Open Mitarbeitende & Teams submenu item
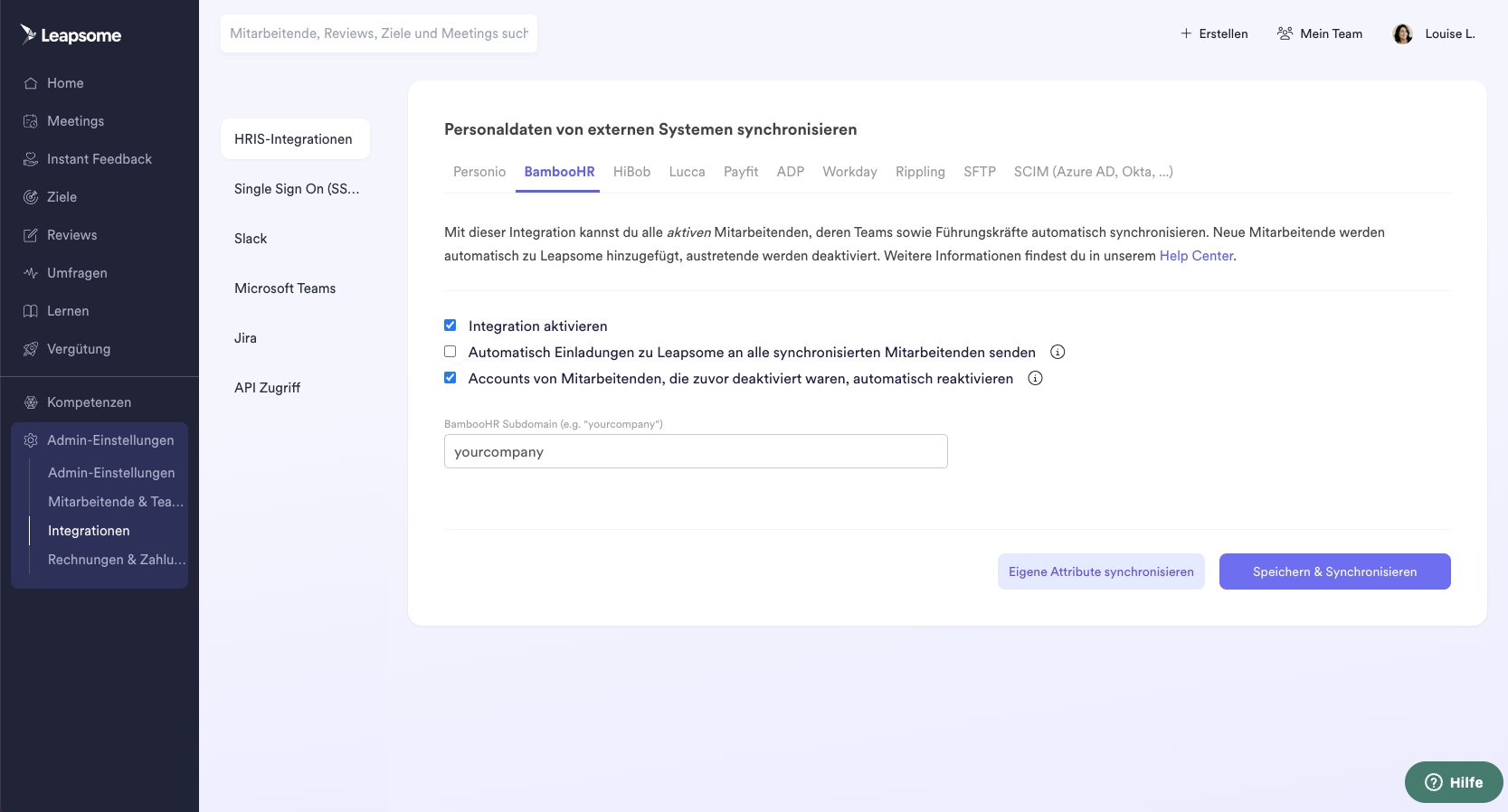 tap(116, 502)
